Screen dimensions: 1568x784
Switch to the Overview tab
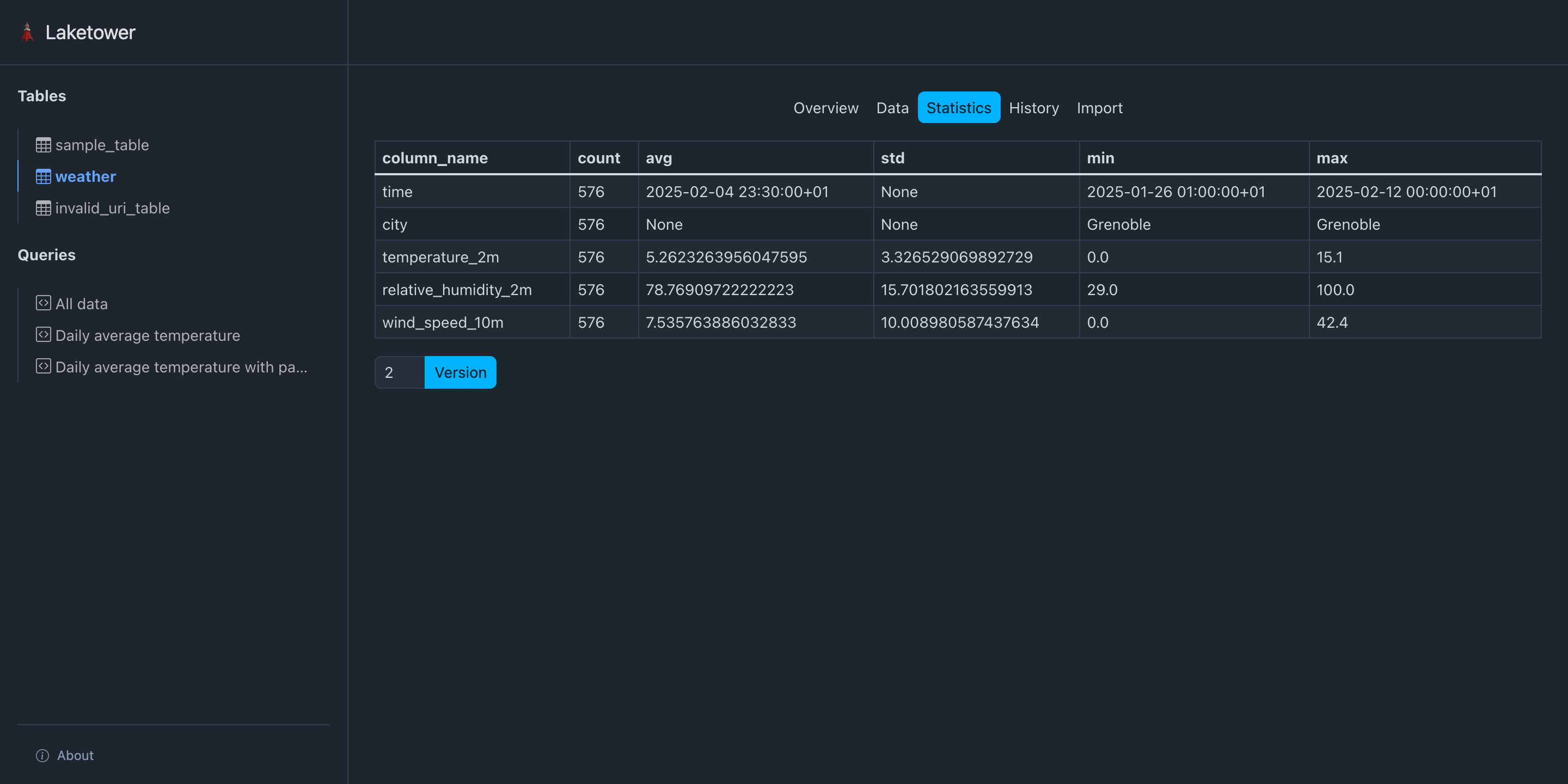click(825, 107)
